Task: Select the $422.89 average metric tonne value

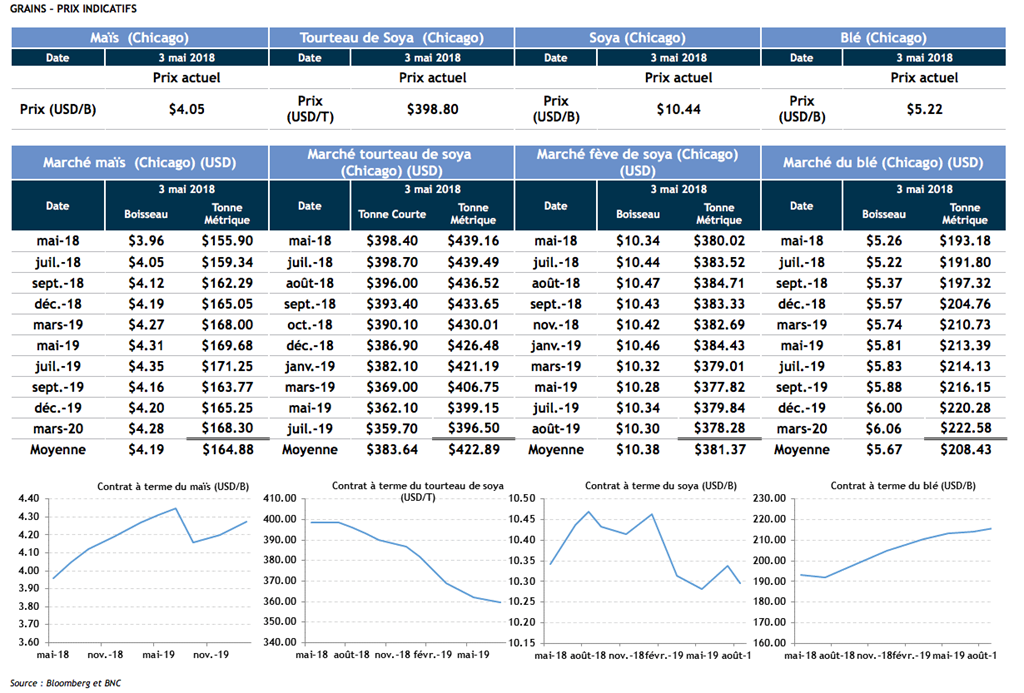Action: [x=473, y=450]
